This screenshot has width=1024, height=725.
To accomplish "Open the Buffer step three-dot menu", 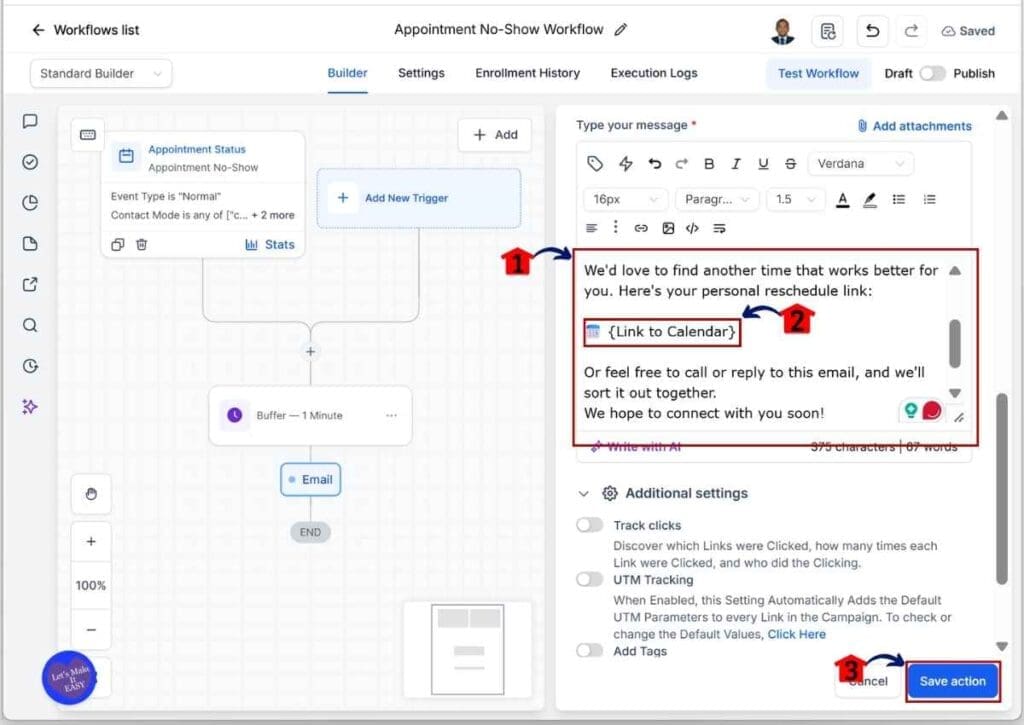I will pyautogui.click(x=391, y=415).
